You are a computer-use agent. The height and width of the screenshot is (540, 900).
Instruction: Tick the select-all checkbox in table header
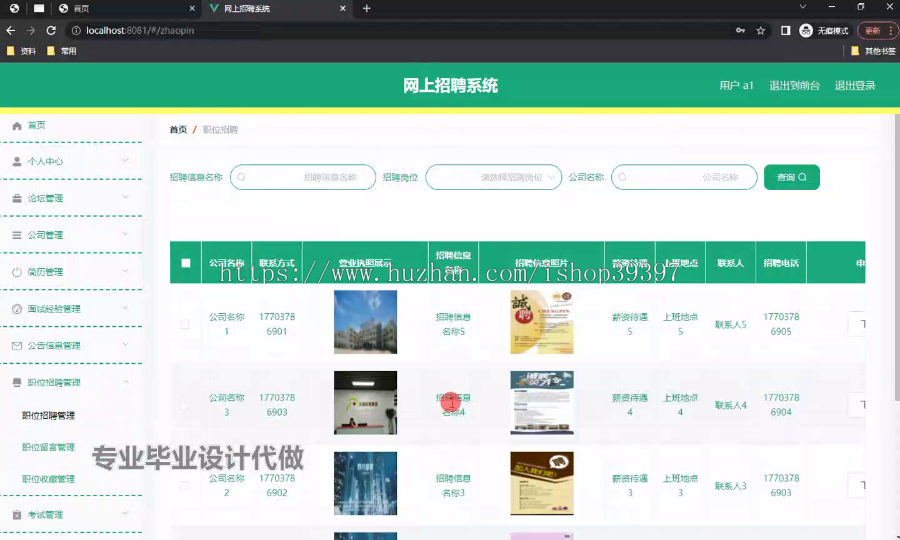[x=185, y=263]
